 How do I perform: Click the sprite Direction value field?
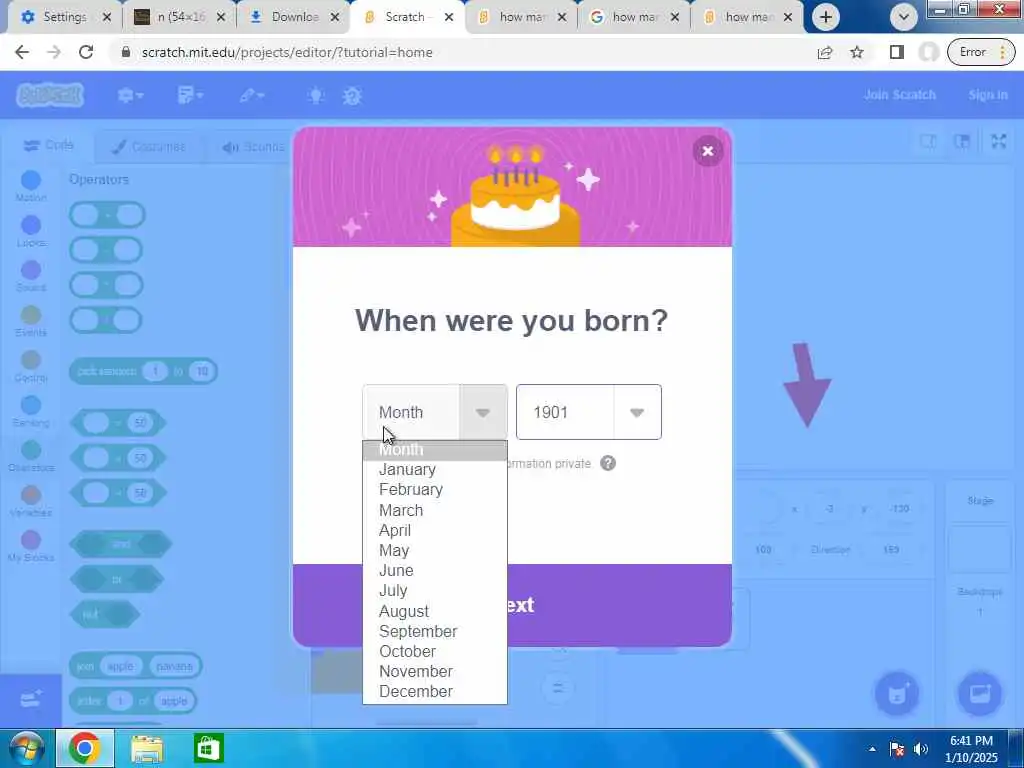click(891, 550)
